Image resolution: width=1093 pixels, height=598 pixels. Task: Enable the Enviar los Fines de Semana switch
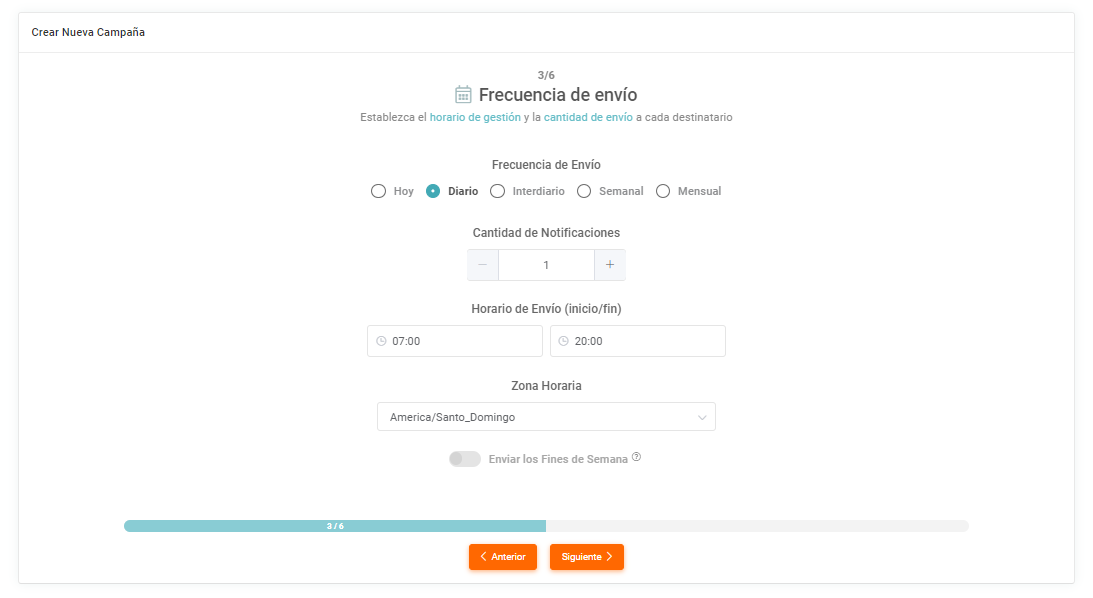[x=464, y=459]
